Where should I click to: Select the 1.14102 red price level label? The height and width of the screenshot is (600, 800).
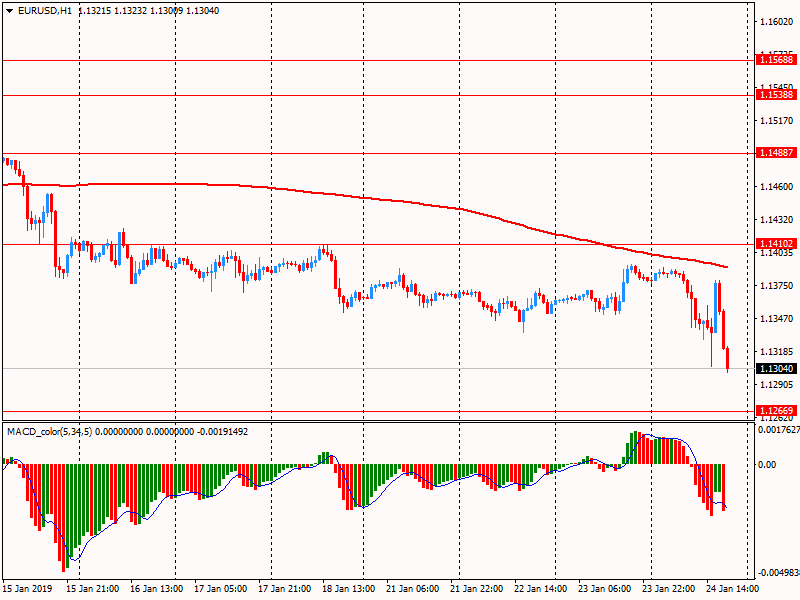[x=776, y=243]
